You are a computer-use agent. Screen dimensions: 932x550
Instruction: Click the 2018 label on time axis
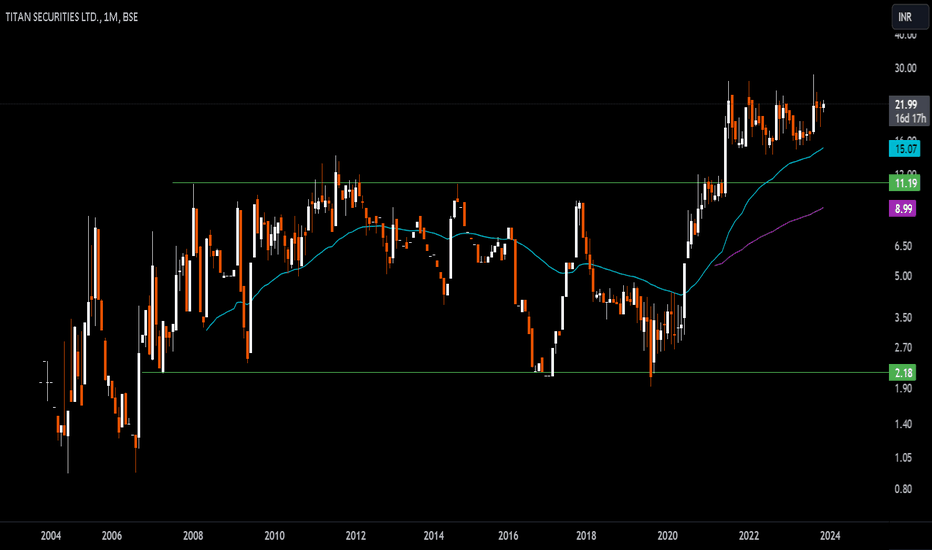[x=586, y=536]
